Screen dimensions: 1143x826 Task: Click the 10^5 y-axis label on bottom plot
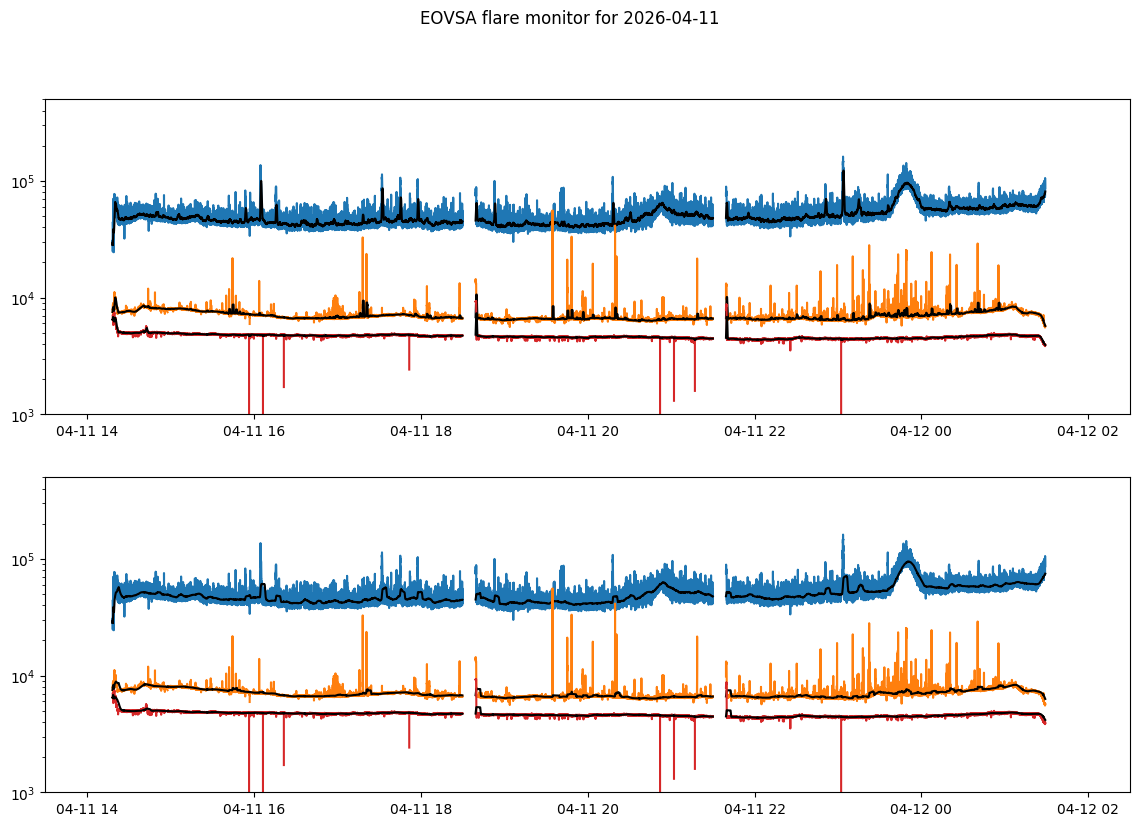(x=26, y=560)
